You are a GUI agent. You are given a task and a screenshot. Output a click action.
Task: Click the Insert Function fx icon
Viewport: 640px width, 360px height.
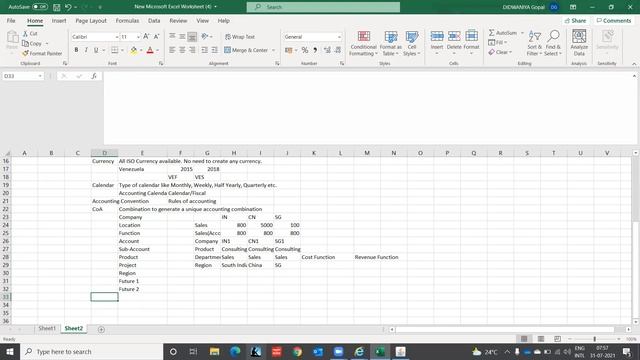pos(94,76)
